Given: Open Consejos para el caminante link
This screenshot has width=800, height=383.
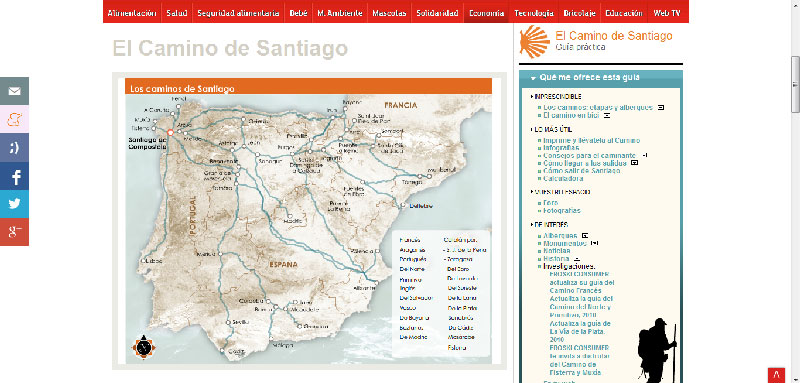Looking at the screenshot, I should pyautogui.click(x=590, y=156).
